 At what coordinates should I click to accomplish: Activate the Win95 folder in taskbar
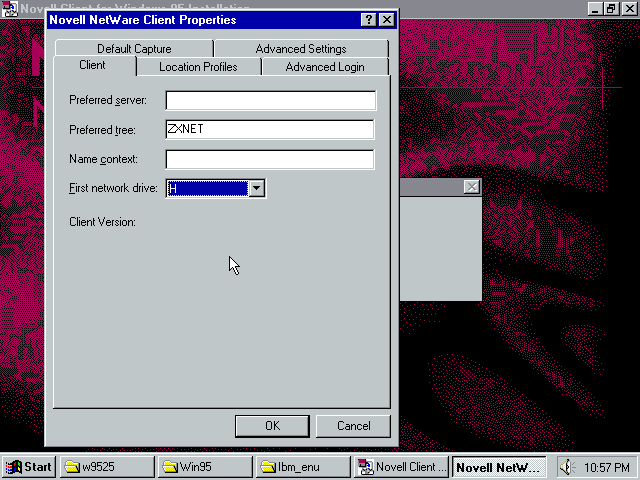pyautogui.click(x=205, y=467)
